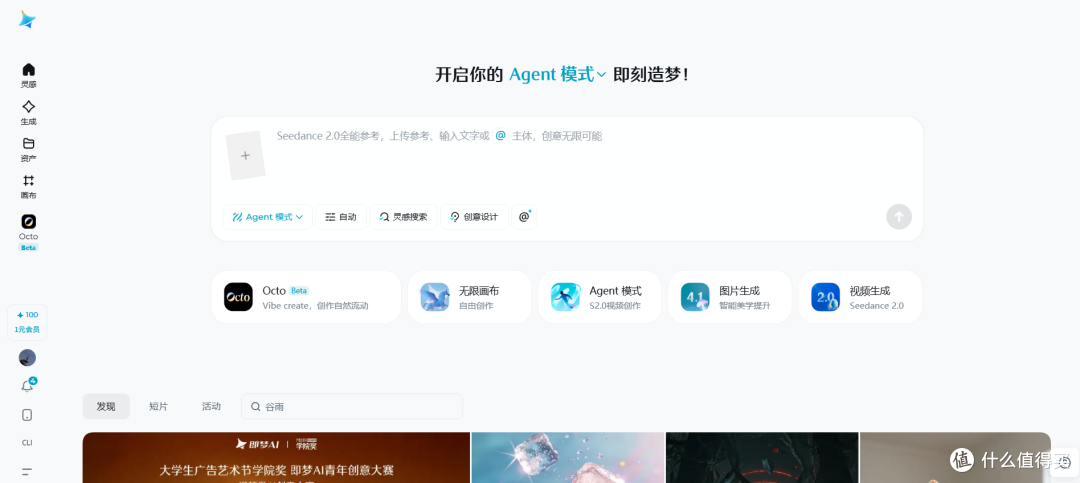Expand the Agent 模式 title dropdown
1080x483 pixels.
[558, 74]
